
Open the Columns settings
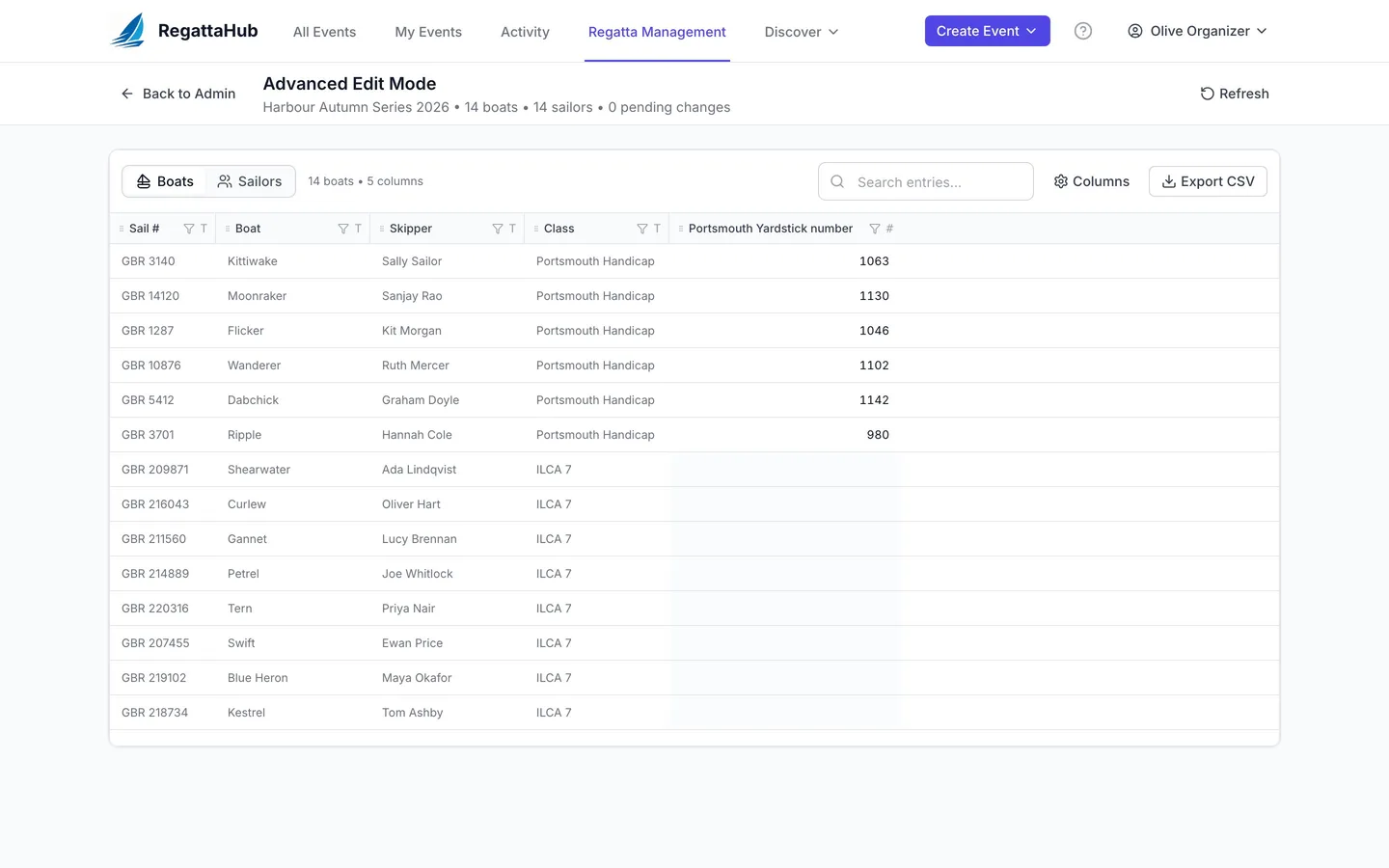coord(1091,181)
